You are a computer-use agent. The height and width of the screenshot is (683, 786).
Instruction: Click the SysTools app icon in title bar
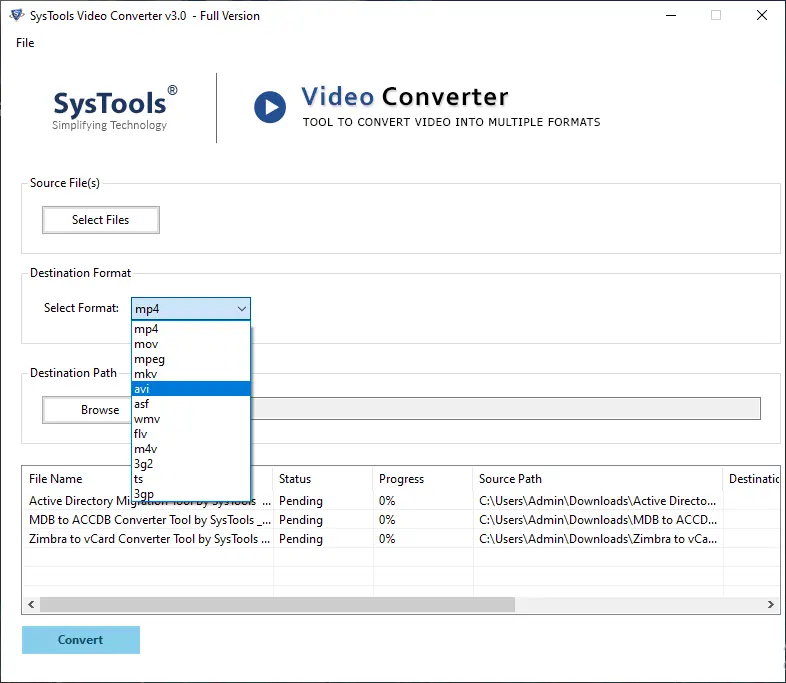[x=17, y=15]
